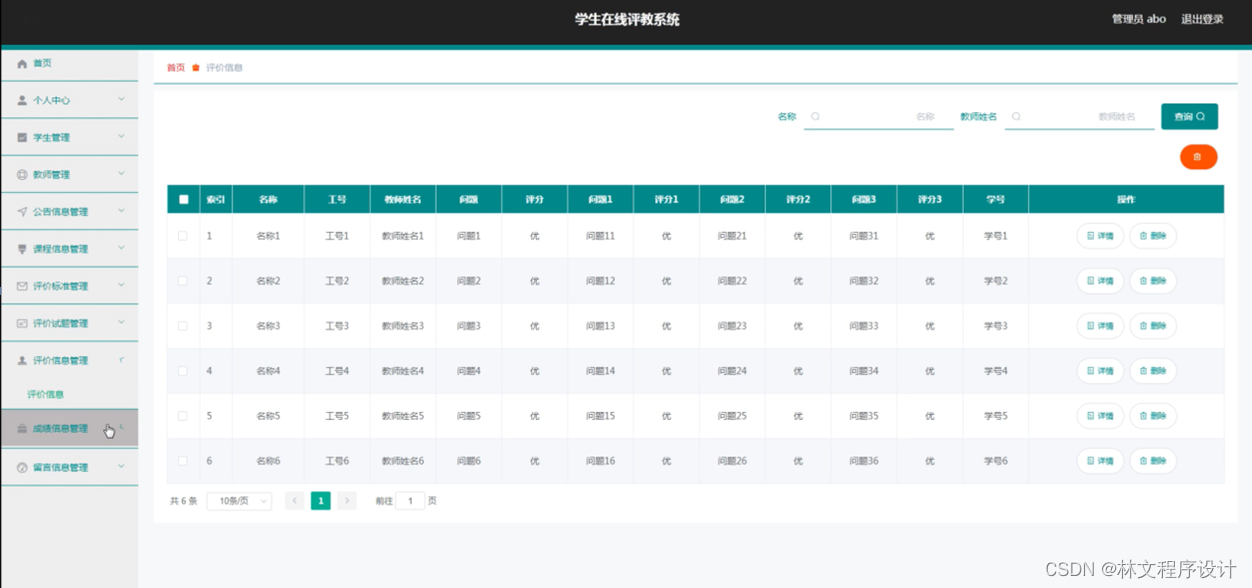Click the 留言信息管理 sidebar icon
Screen dimensions: 1252x588
[22, 467]
